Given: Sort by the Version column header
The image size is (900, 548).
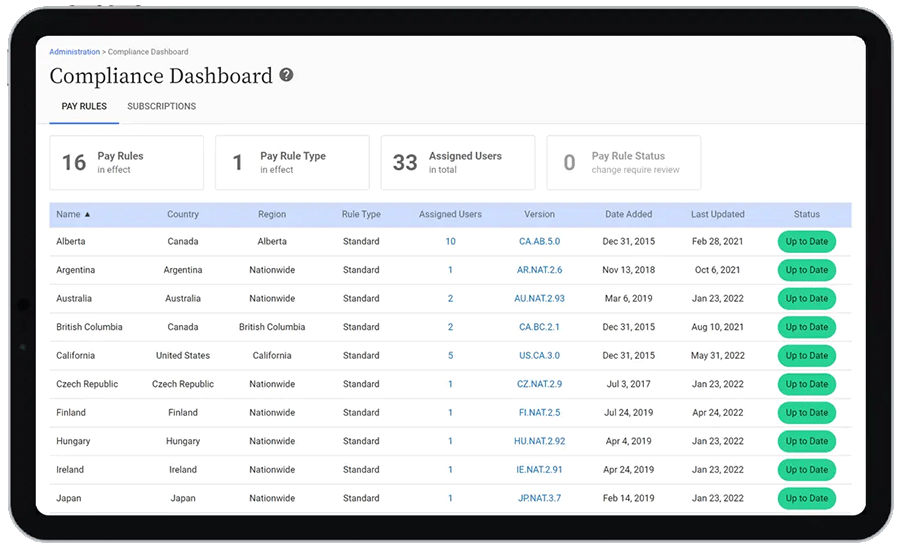Looking at the screenshot, I should tap(539, 214).
